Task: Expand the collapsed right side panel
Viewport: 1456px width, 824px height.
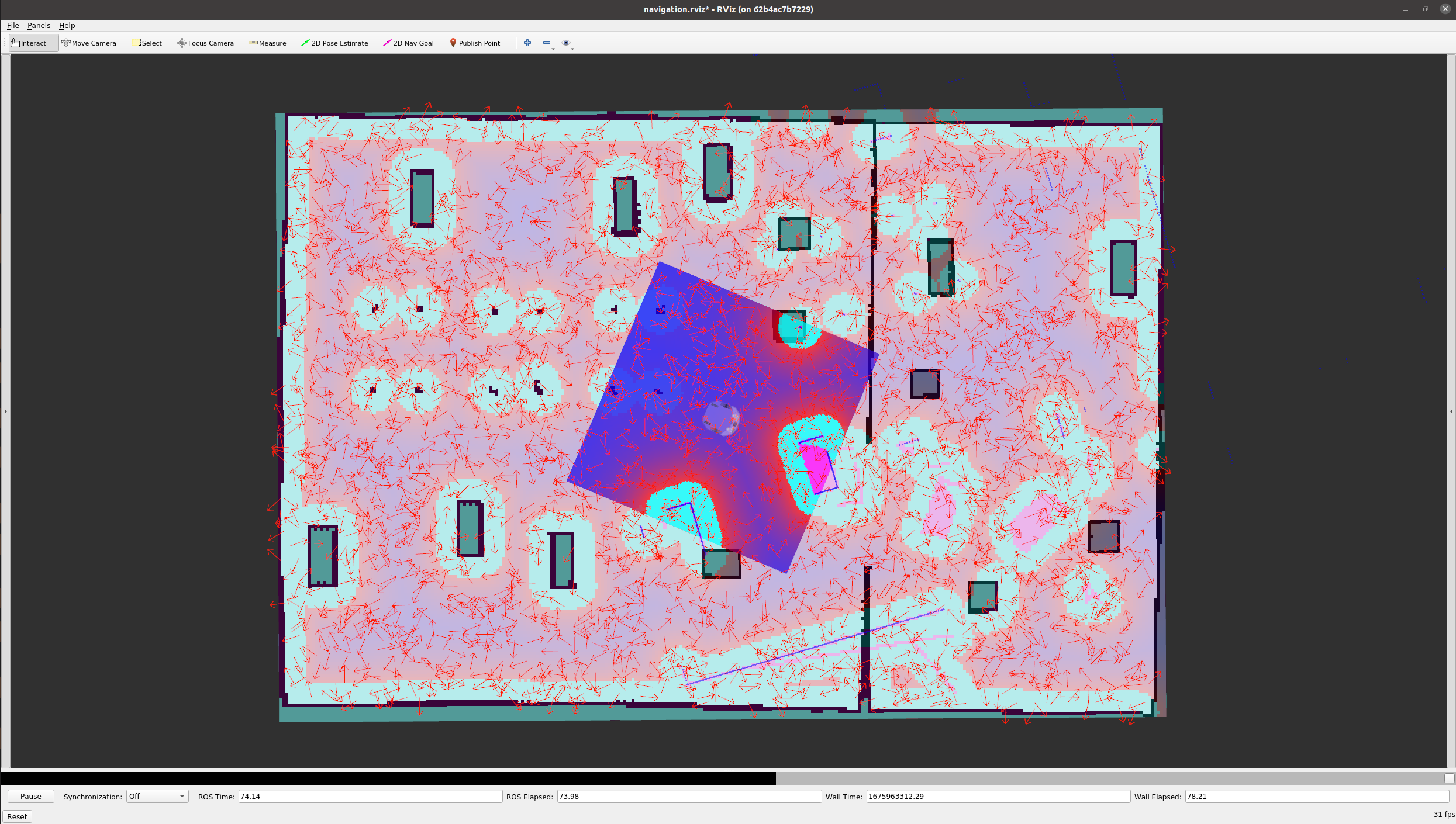Action: pos(1451,411)
